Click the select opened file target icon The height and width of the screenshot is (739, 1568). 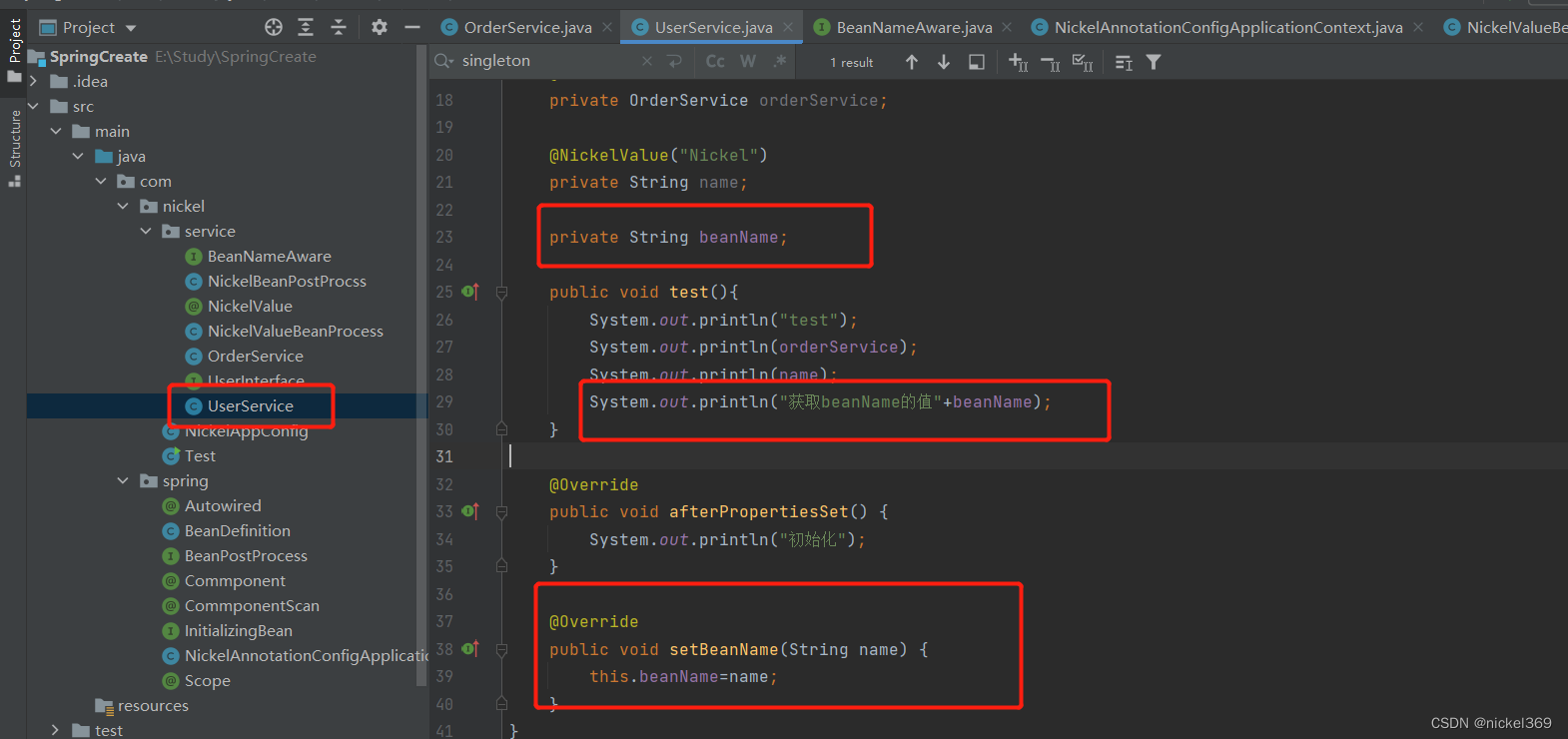pyautogui.click(x=274, y=27)
